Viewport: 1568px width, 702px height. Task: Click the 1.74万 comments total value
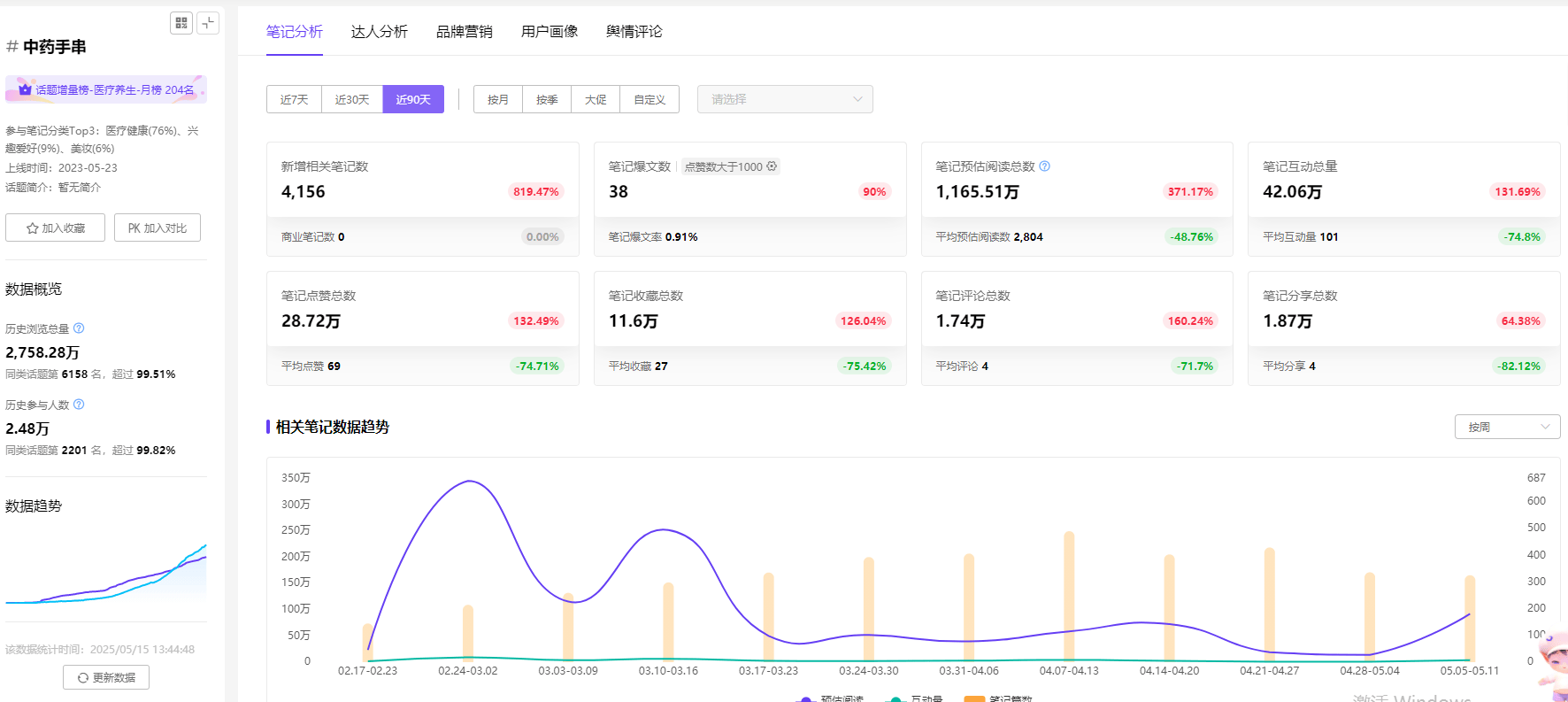[x=961, y=321]
